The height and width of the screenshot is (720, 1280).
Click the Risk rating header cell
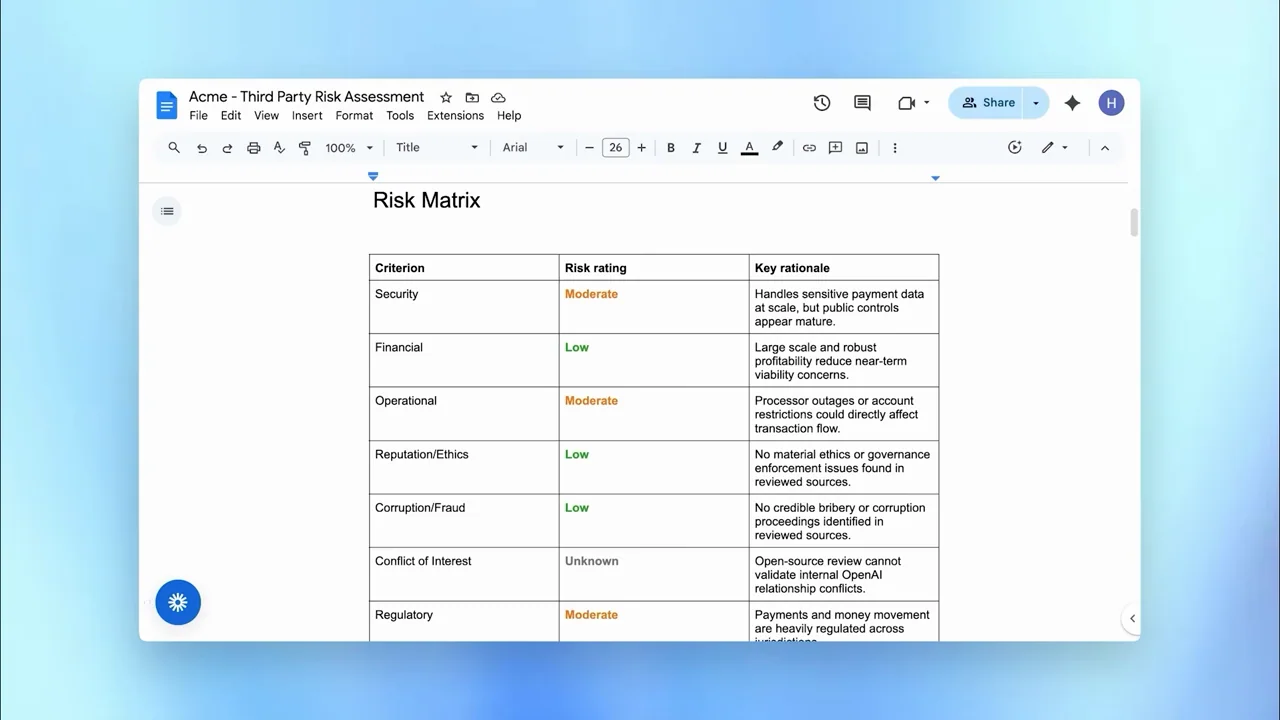tap(654, 268)
